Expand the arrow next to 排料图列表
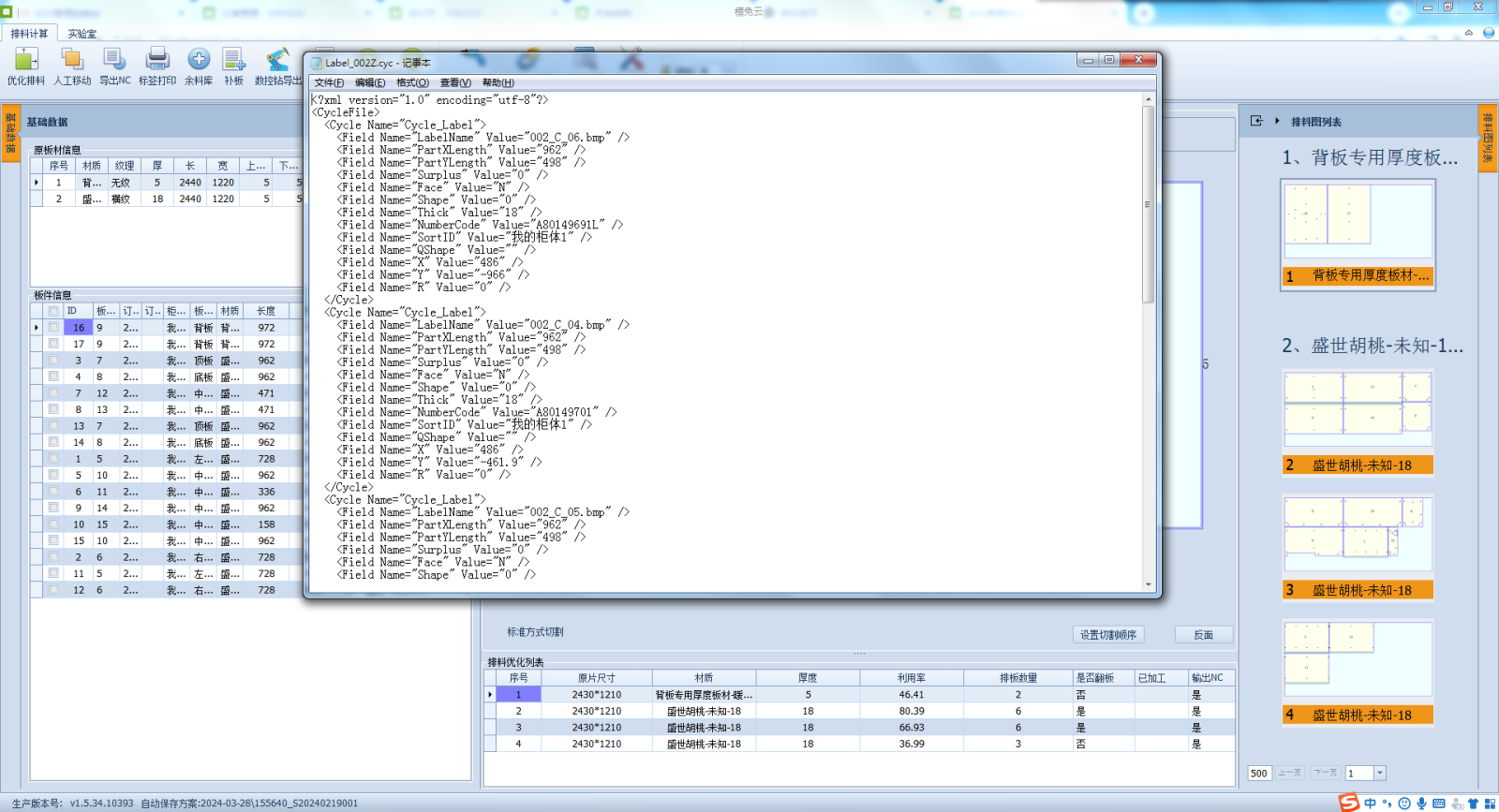This screenshot has width=1499, height=812. point(1277,121)
